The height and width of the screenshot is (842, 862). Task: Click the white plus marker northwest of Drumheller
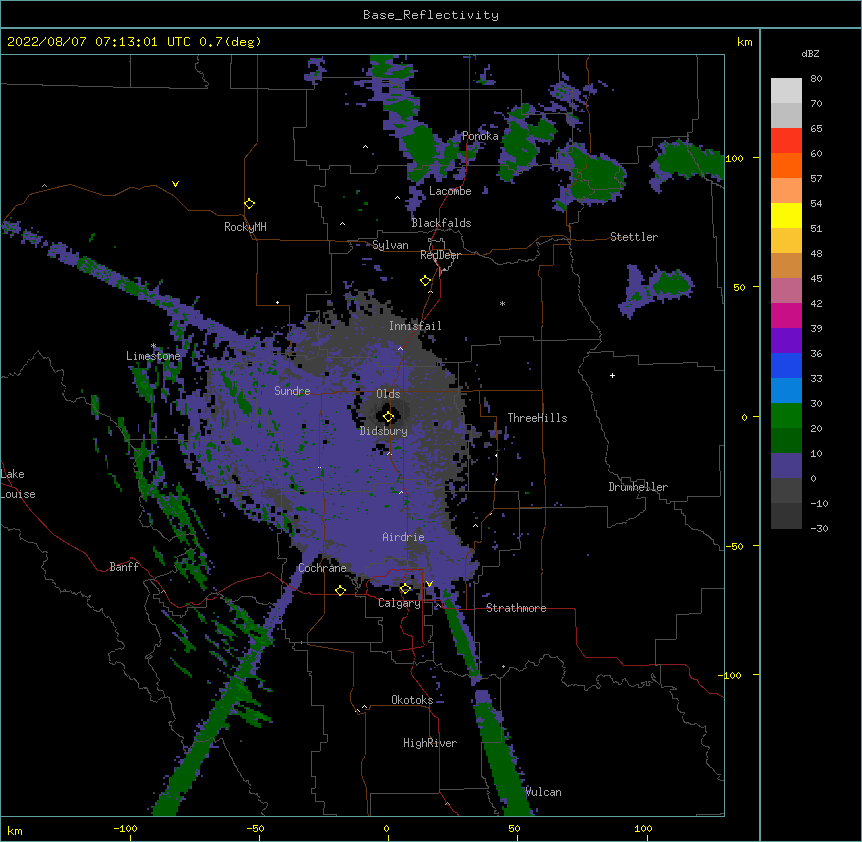[612, 375]
